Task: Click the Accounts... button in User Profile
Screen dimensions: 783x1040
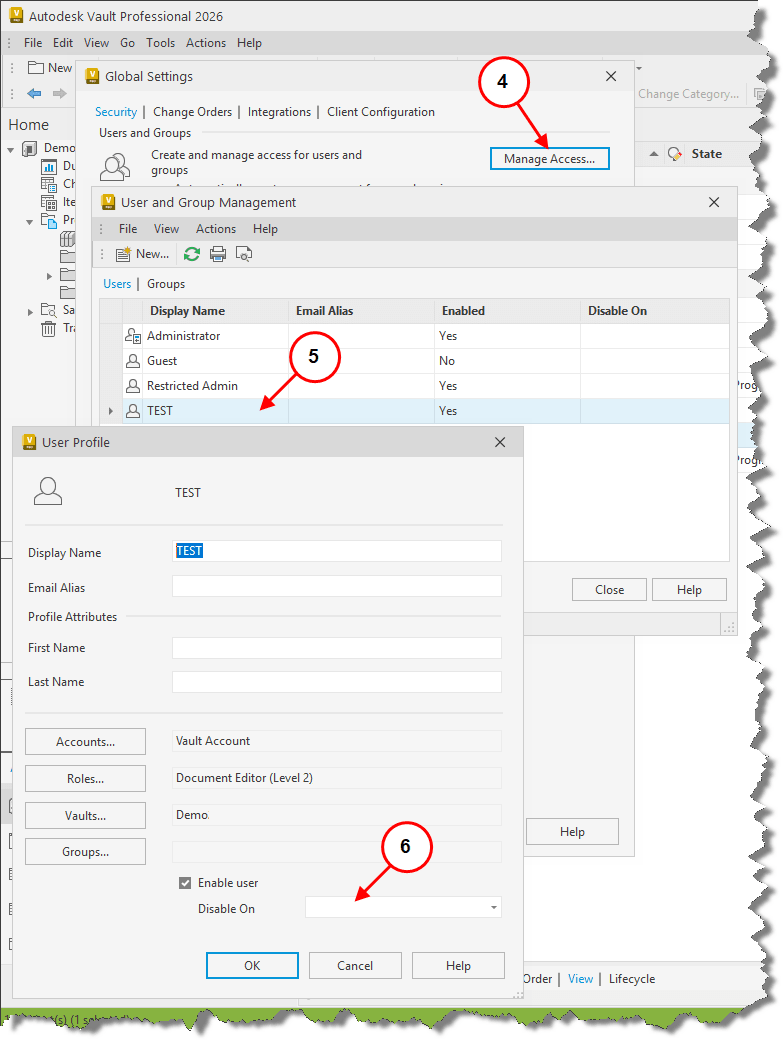Action: click(x=86, y=742)
